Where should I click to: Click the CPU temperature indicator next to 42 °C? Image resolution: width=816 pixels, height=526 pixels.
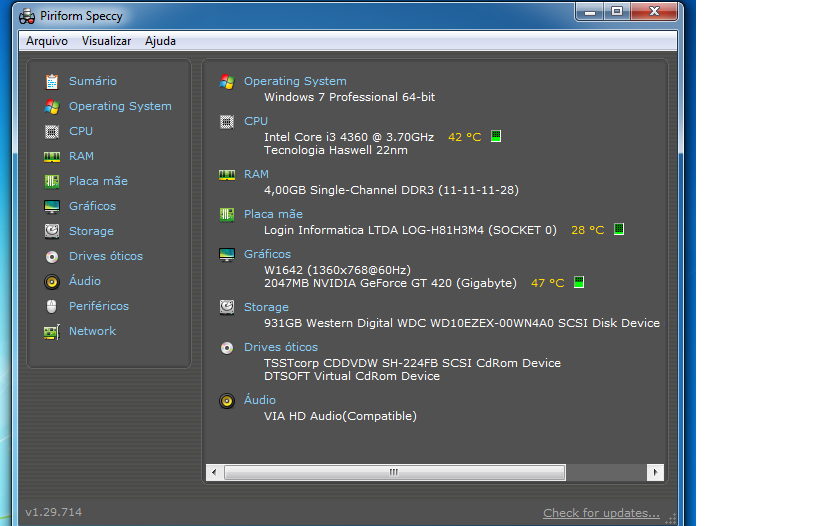(x=496, y=136)
